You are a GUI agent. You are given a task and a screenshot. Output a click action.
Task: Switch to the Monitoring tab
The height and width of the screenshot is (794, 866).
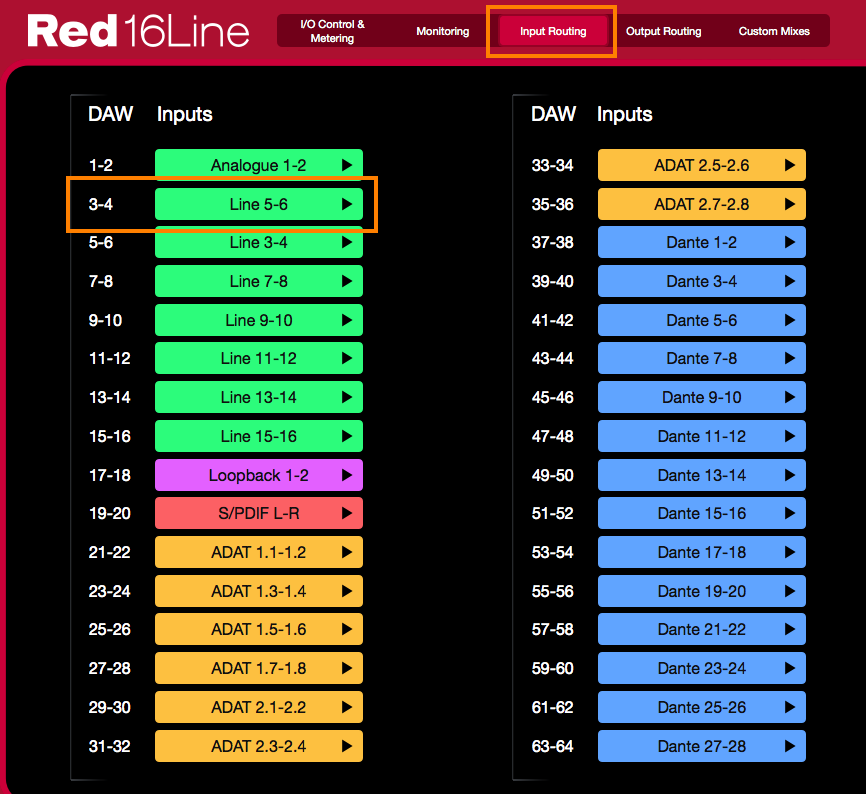click(442, 31)
